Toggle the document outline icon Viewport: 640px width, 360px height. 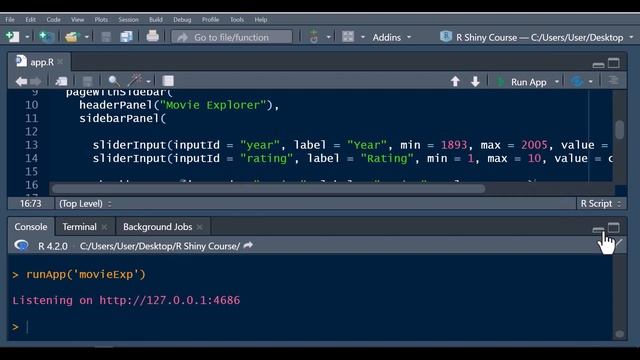tap(613, 81)
